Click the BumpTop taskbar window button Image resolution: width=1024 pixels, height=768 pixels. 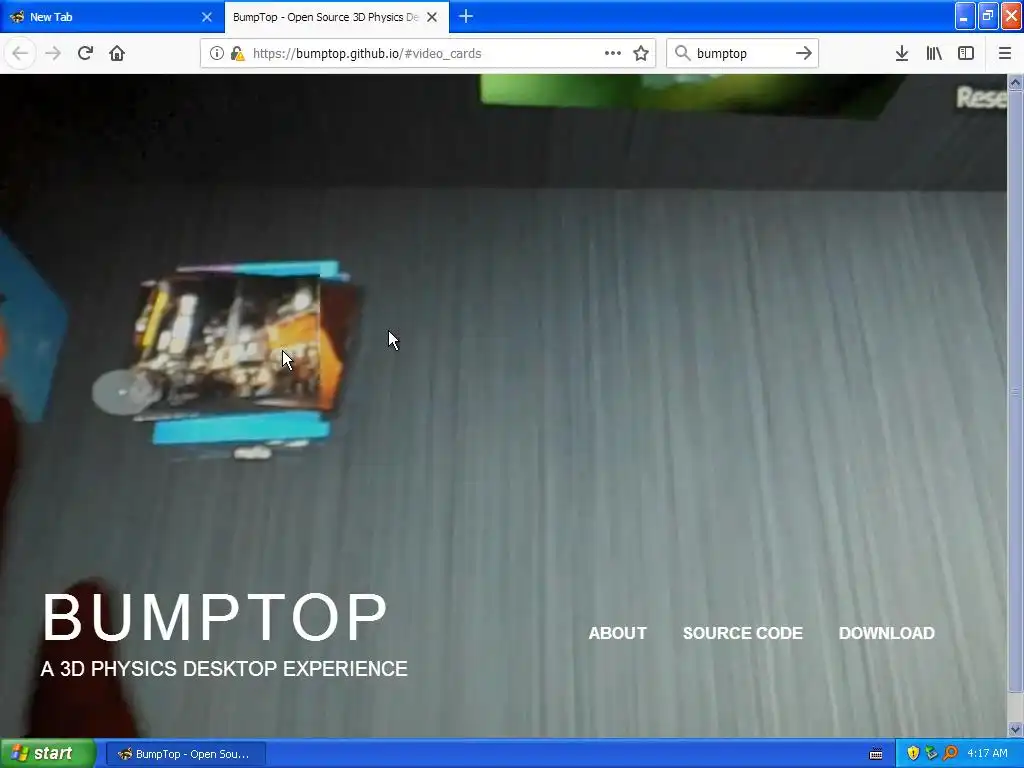[185, 754]
